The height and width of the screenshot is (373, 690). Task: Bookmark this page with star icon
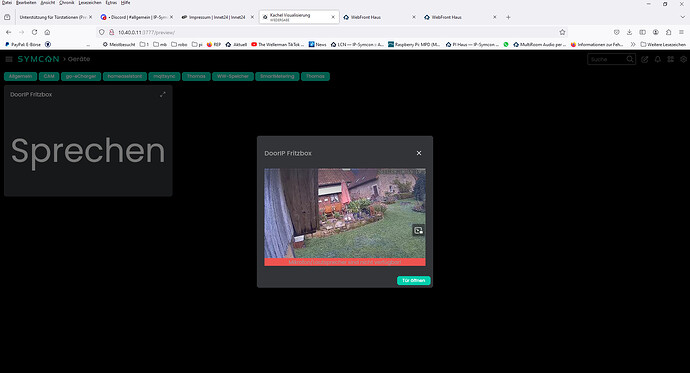pyautogui.click(x=562, y=32)
